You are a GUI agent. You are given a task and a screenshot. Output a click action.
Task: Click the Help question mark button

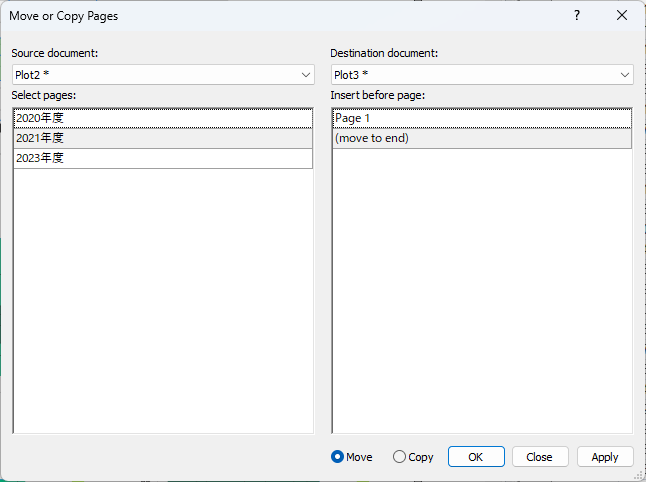point(577,16)
